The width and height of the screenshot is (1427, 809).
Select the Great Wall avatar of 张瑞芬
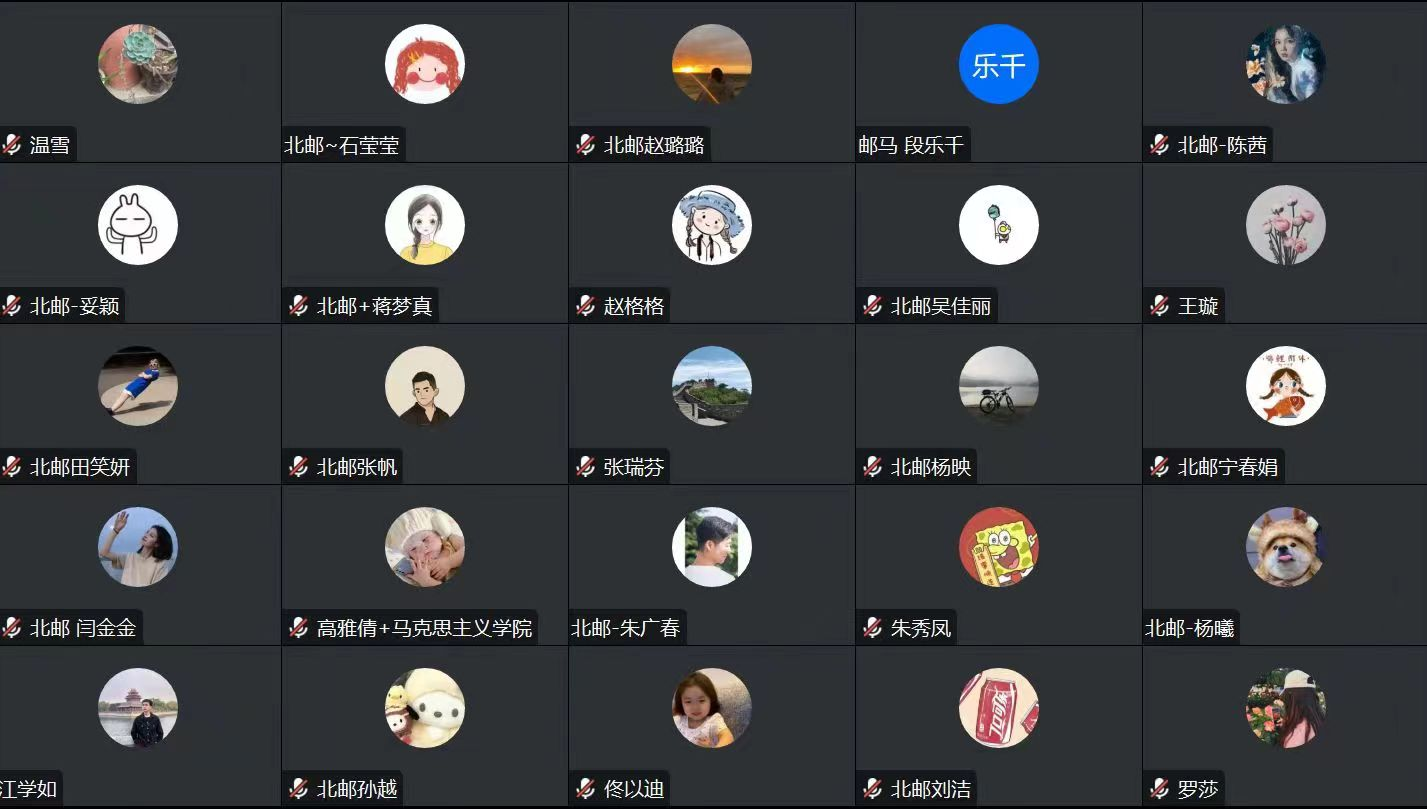712,386
